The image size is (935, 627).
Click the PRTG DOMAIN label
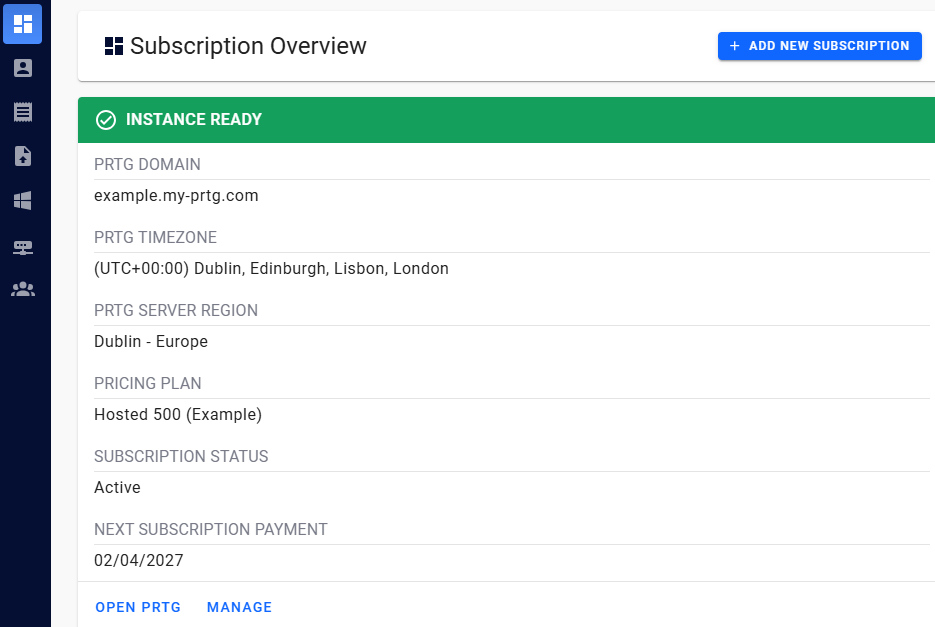147,164
